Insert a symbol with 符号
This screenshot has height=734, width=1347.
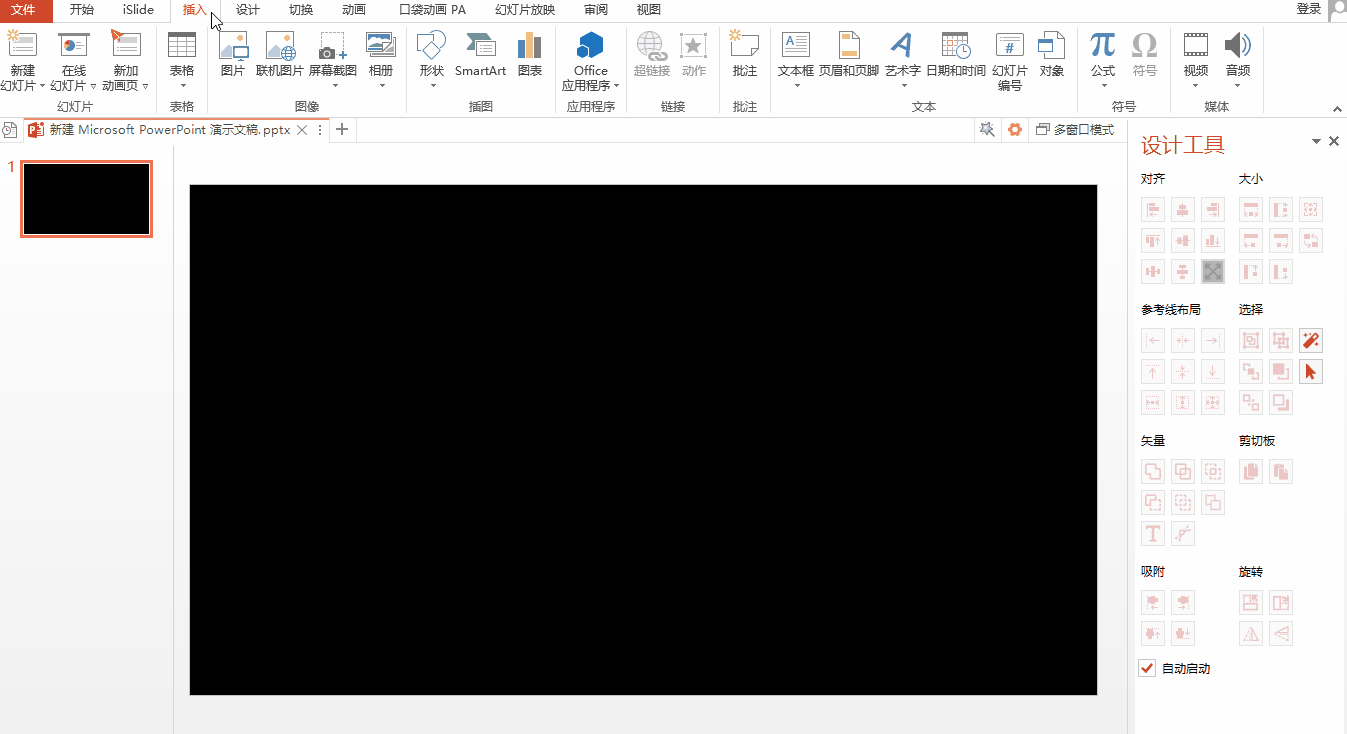[x=1145, y=55]
